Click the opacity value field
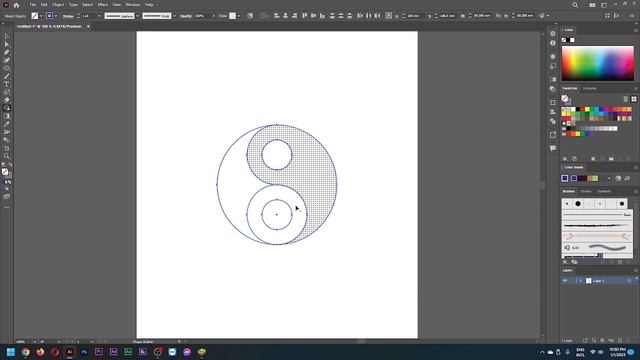The width and height of the screenshot is (640, 360). (202, 16)
